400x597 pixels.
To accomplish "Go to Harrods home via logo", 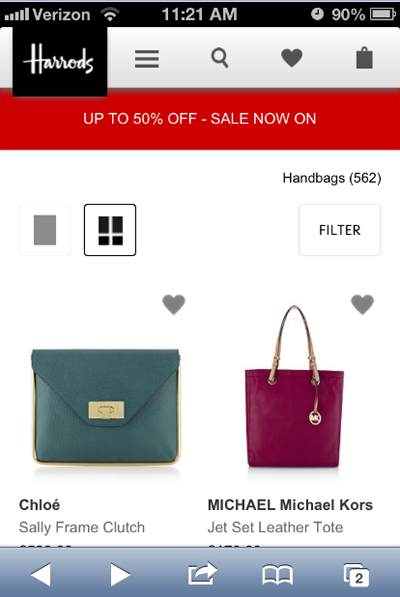I will click(x=60, y=61).
